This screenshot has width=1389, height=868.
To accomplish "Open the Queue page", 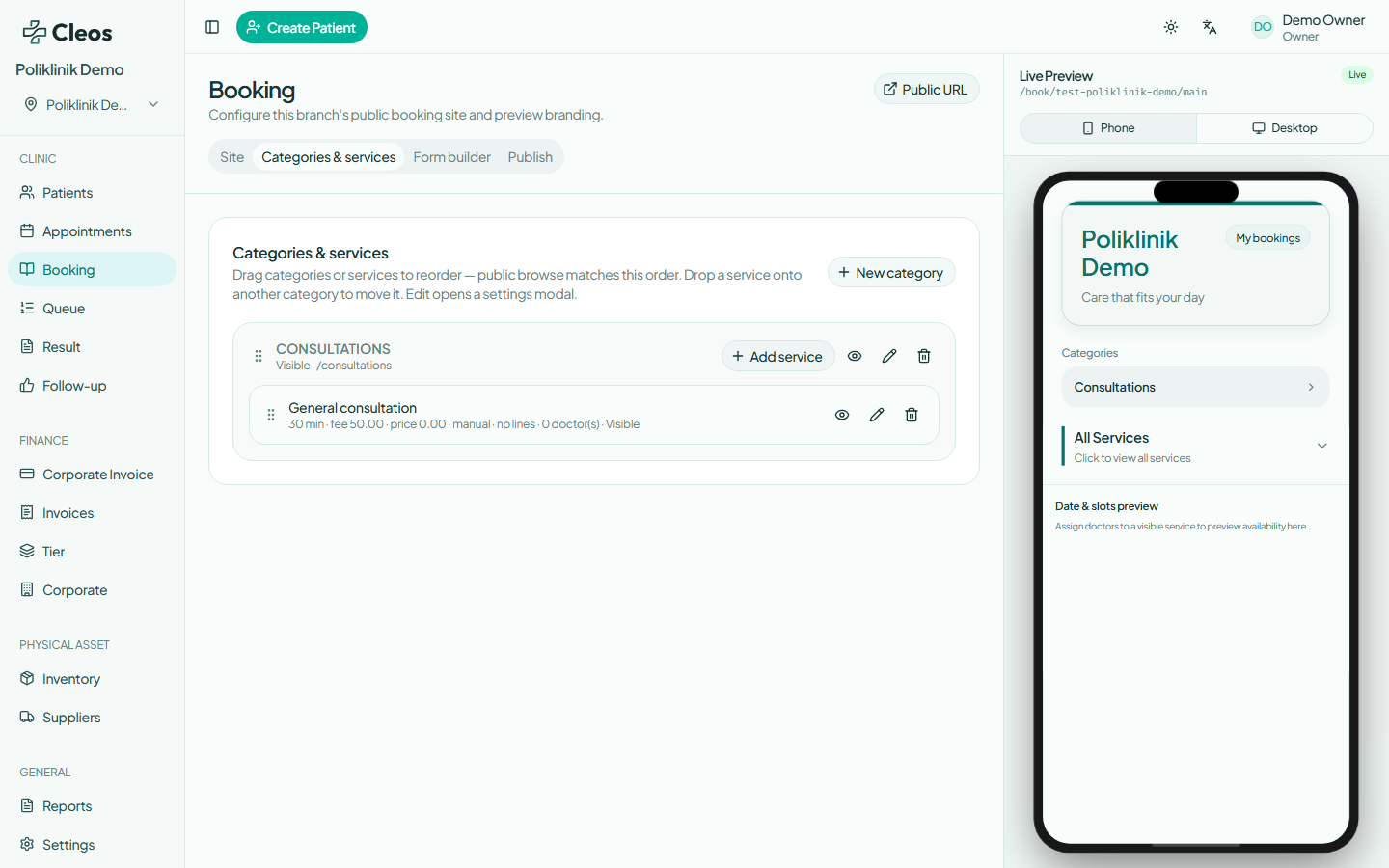I will coord(93,309).
